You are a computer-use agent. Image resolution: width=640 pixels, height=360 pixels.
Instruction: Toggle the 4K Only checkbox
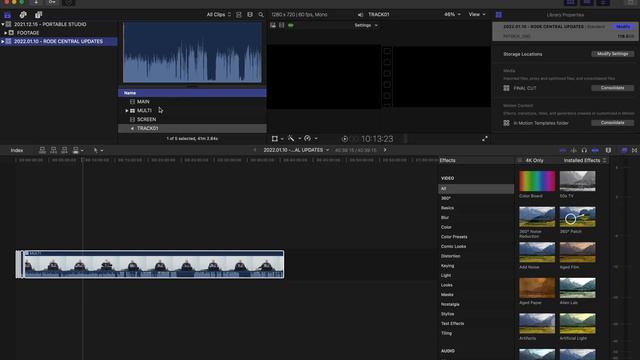pyautogui.click(x=520, y=160)
